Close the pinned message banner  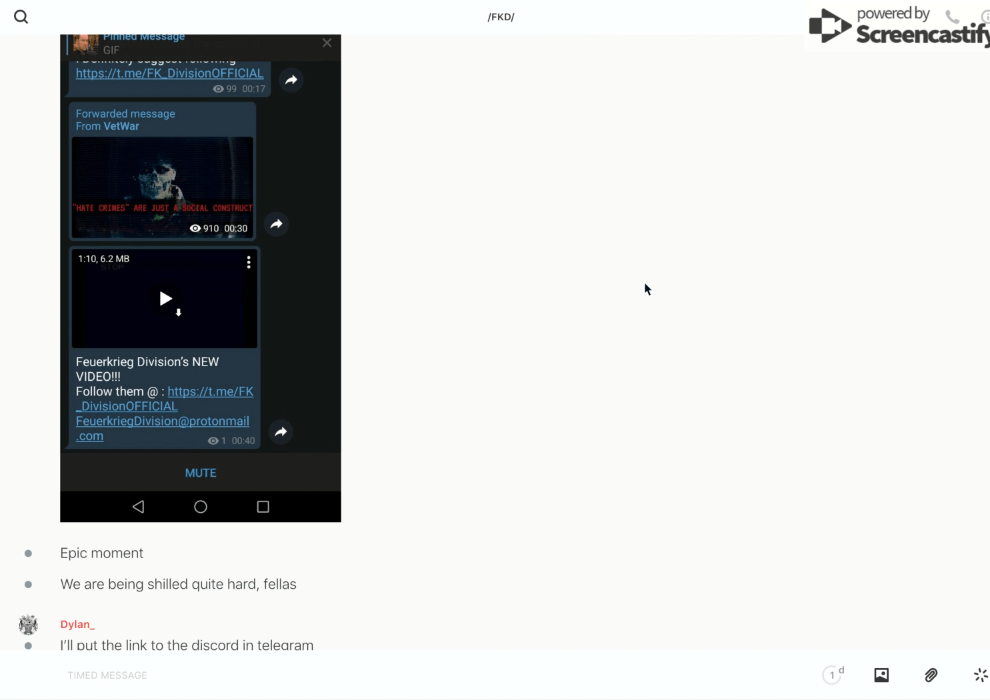click(x=327, y=43)
